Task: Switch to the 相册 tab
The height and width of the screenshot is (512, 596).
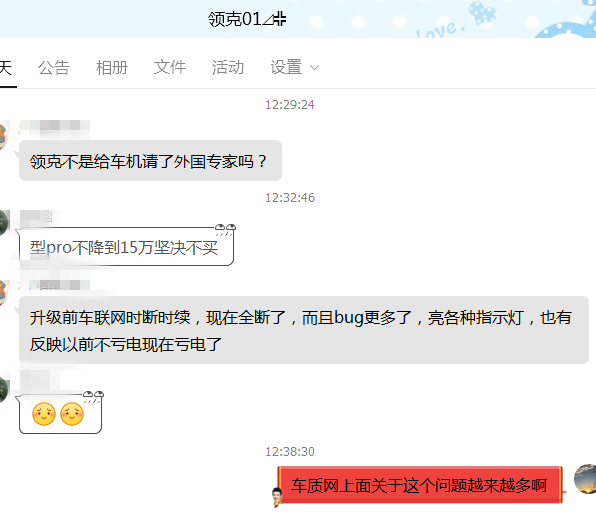Action: 112,68
